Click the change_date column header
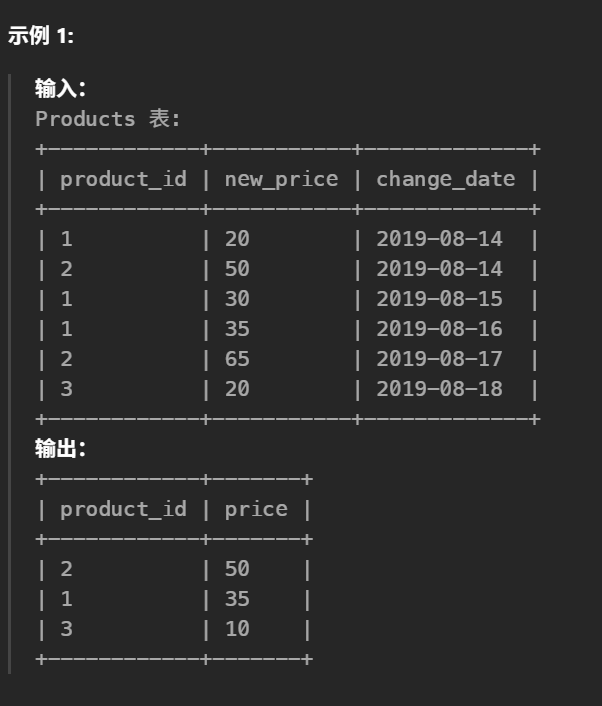Viewport: 602px width, 706px height. point(445,179)
